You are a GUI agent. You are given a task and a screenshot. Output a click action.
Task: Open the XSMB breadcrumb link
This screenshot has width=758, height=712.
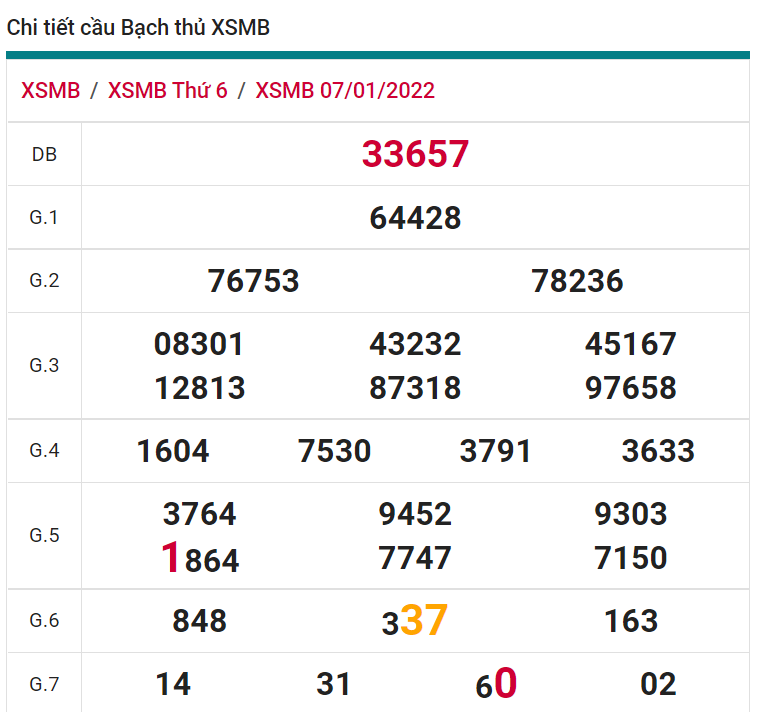50,91
